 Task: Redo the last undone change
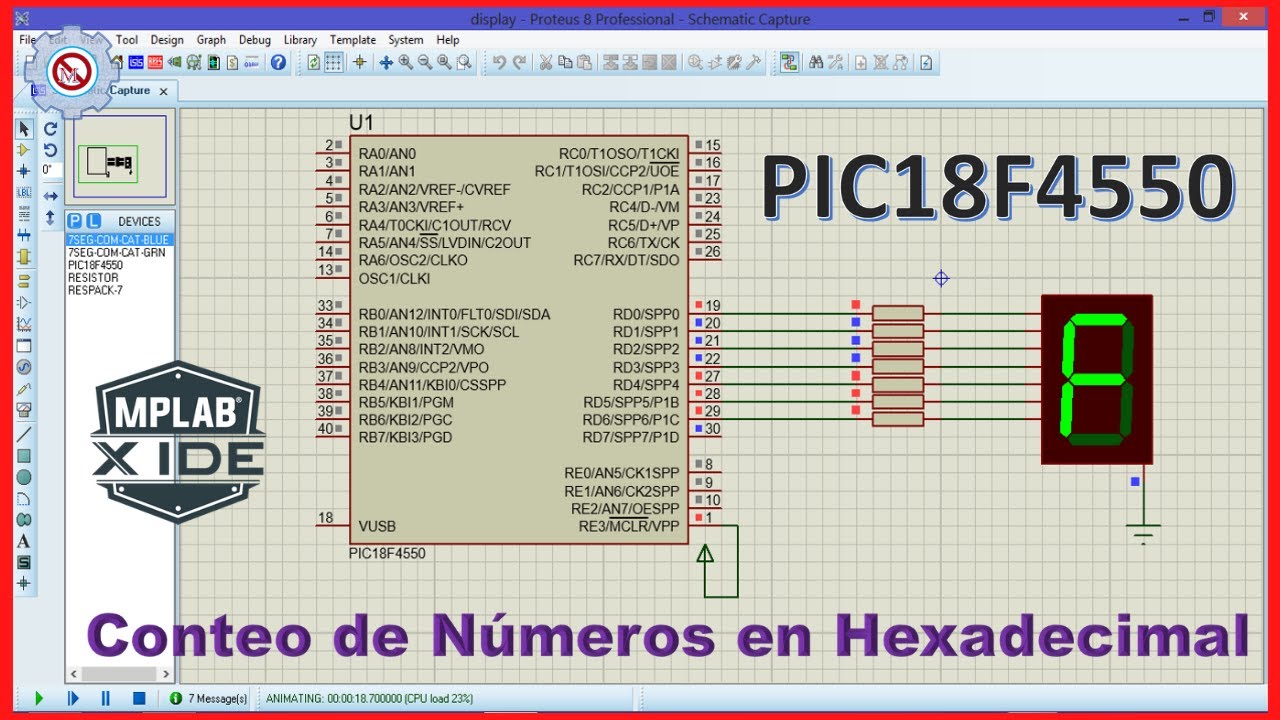click(520, 62)
